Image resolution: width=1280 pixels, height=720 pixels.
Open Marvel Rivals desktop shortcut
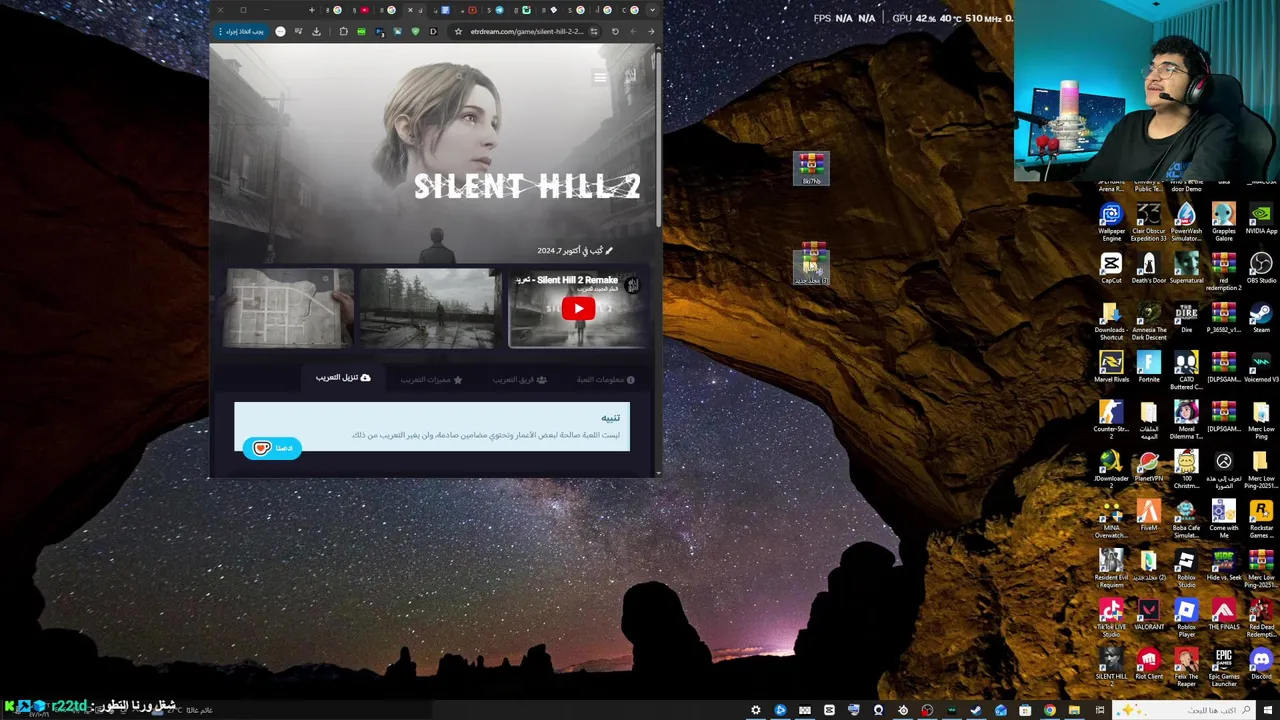[1111, 366]
